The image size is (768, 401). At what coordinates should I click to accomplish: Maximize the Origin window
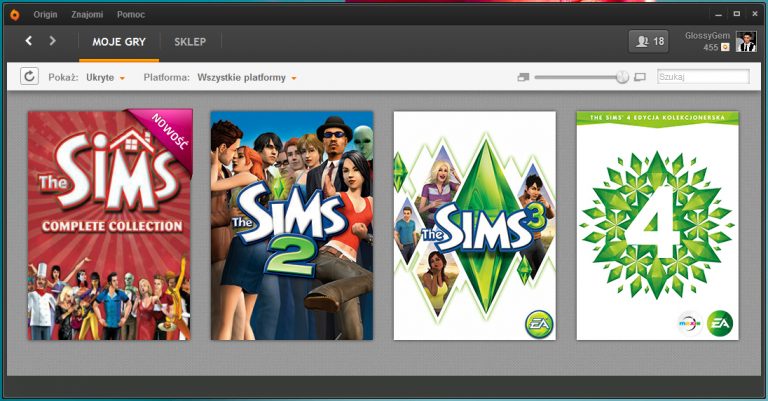pos(737,14)
